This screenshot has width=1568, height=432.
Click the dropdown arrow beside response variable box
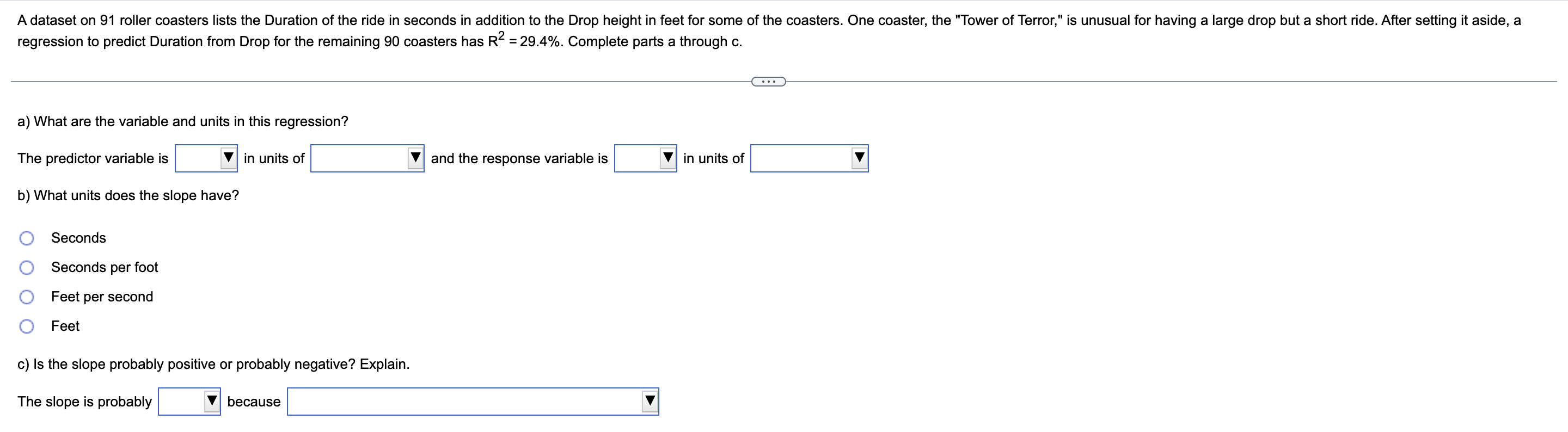coord(666,158)
